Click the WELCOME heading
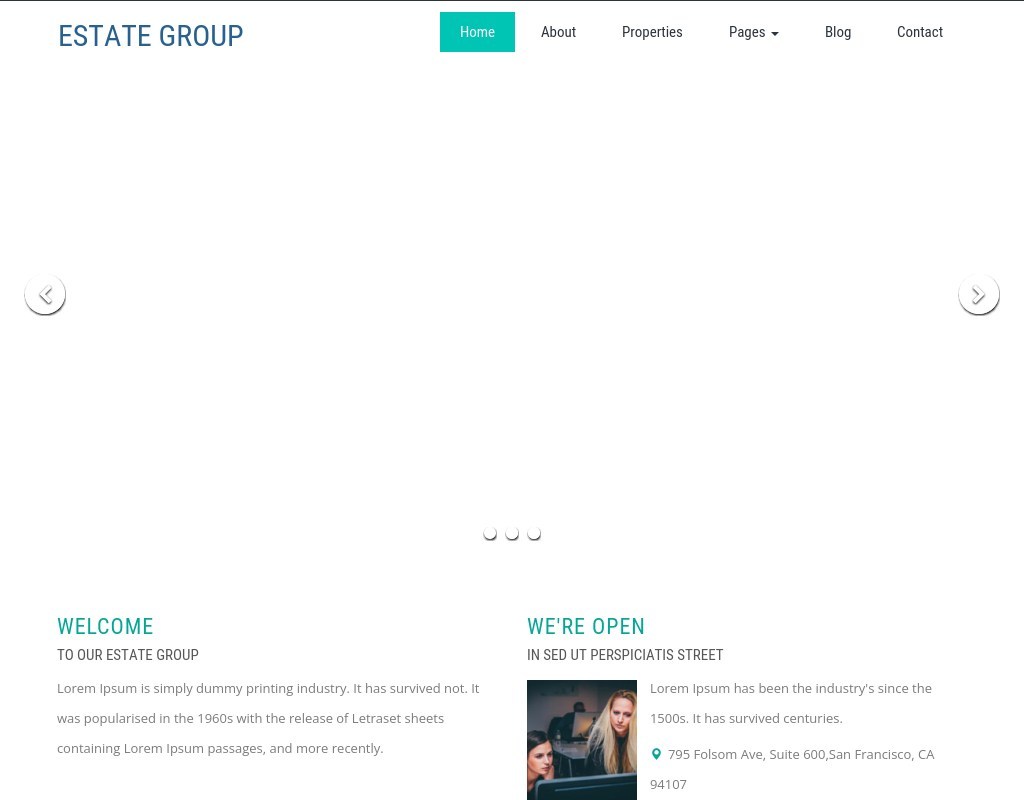The height and width of the screenshot is (800, 1024). (105, 627)
